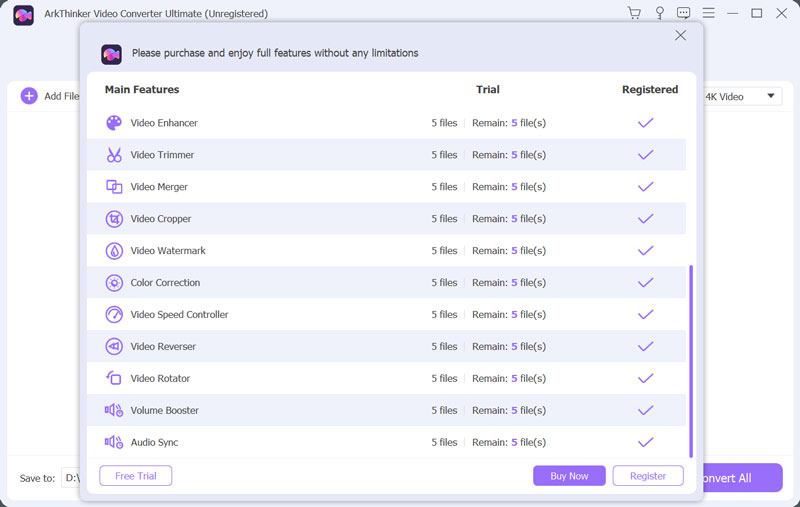Click the Add File text label
This screenshot has height=507, width=800.
[x=62, y=96]
